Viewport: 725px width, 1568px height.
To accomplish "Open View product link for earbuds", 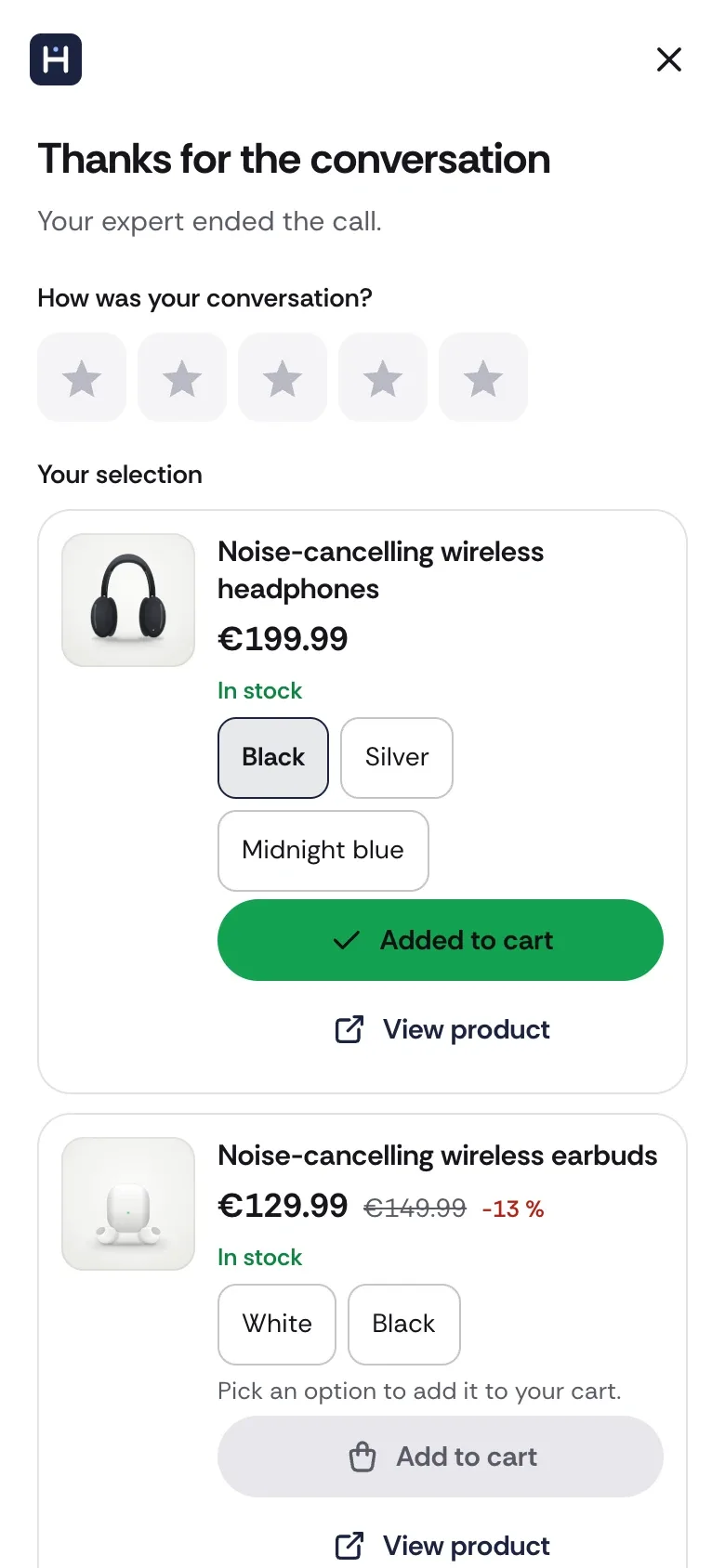I will 441,1546.
